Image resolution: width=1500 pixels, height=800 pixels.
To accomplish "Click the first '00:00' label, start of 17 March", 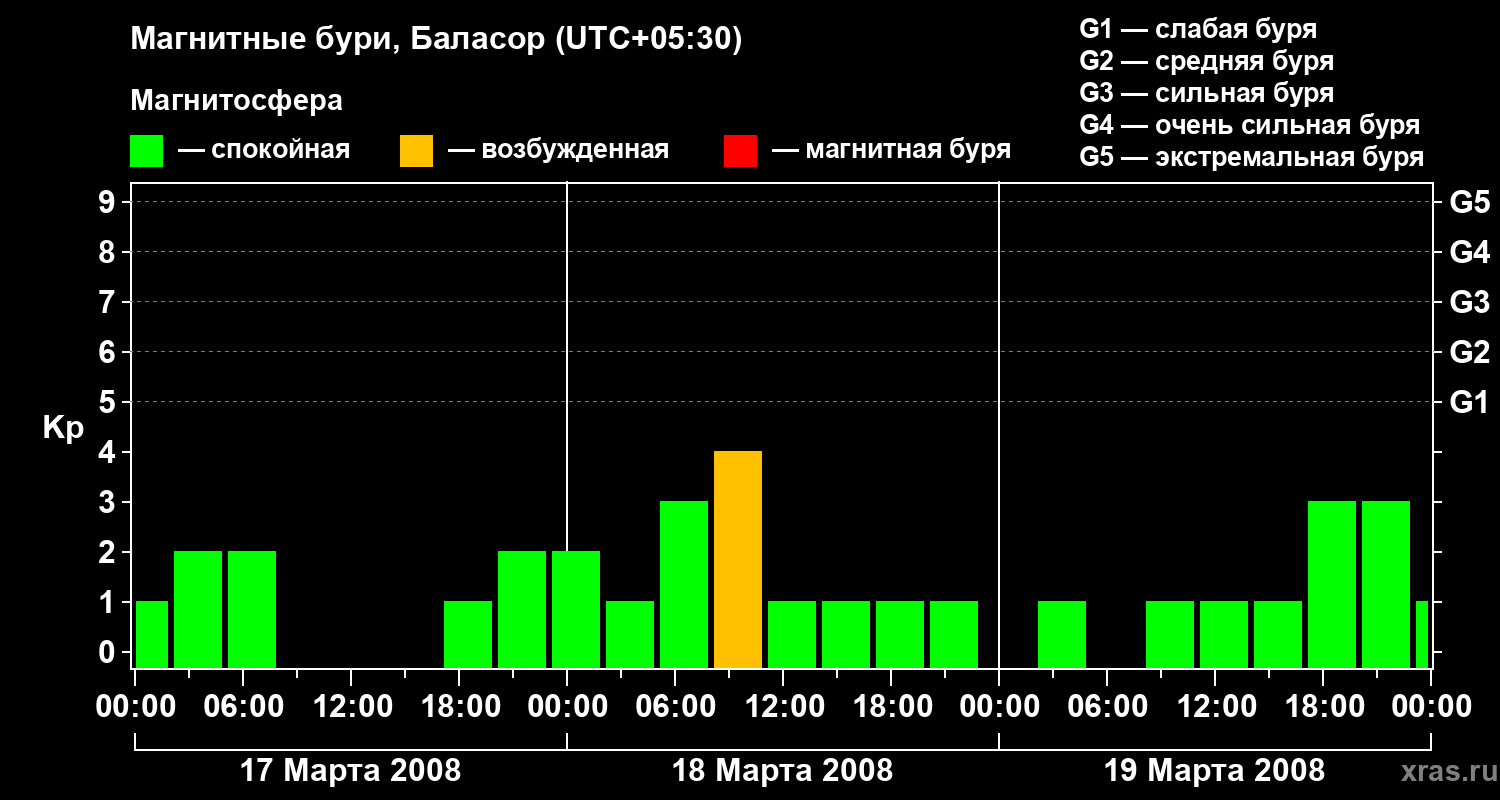I will pos(136,707).
